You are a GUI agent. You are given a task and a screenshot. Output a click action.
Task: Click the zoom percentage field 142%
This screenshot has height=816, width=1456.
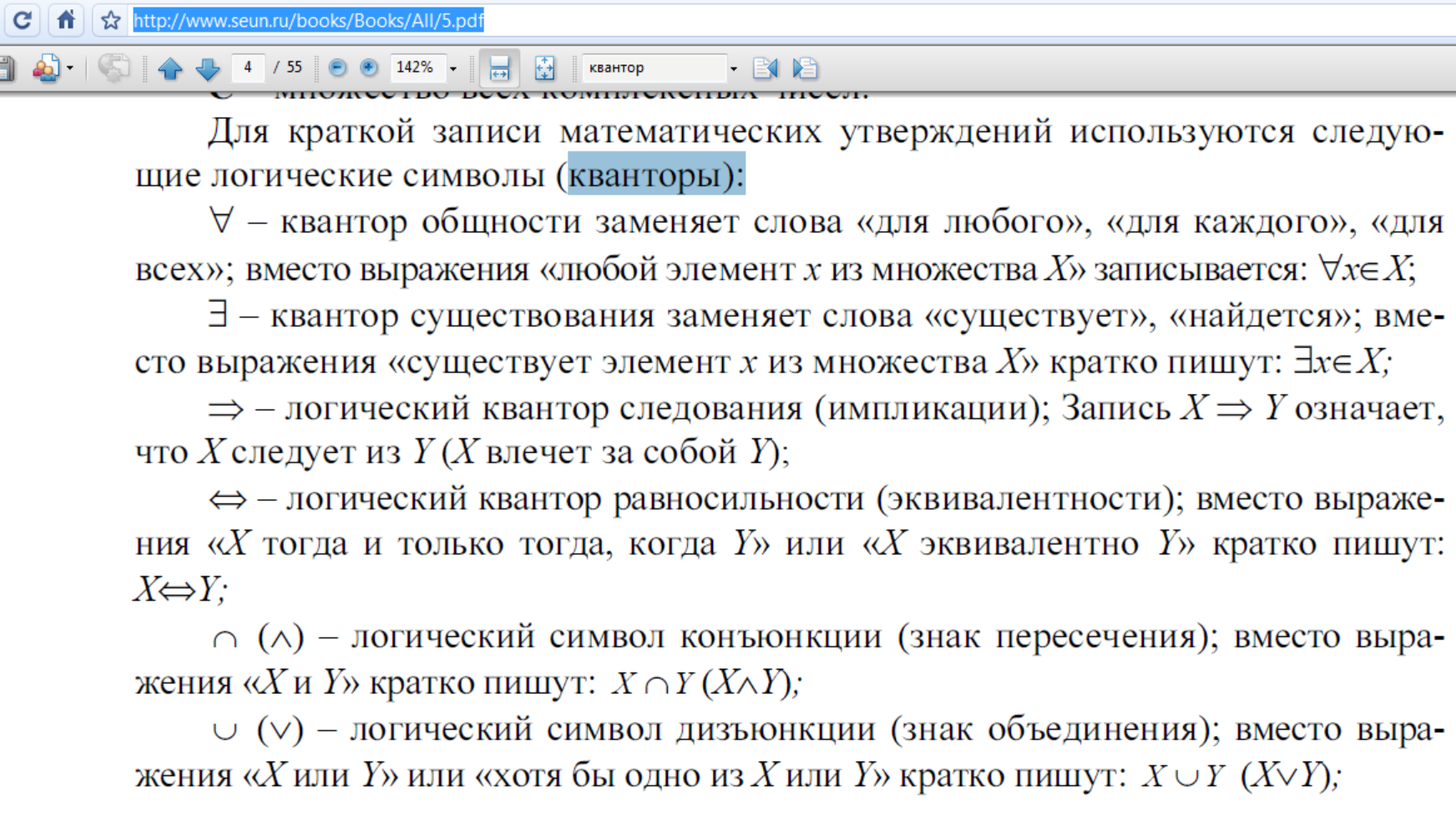pos(416,68)
